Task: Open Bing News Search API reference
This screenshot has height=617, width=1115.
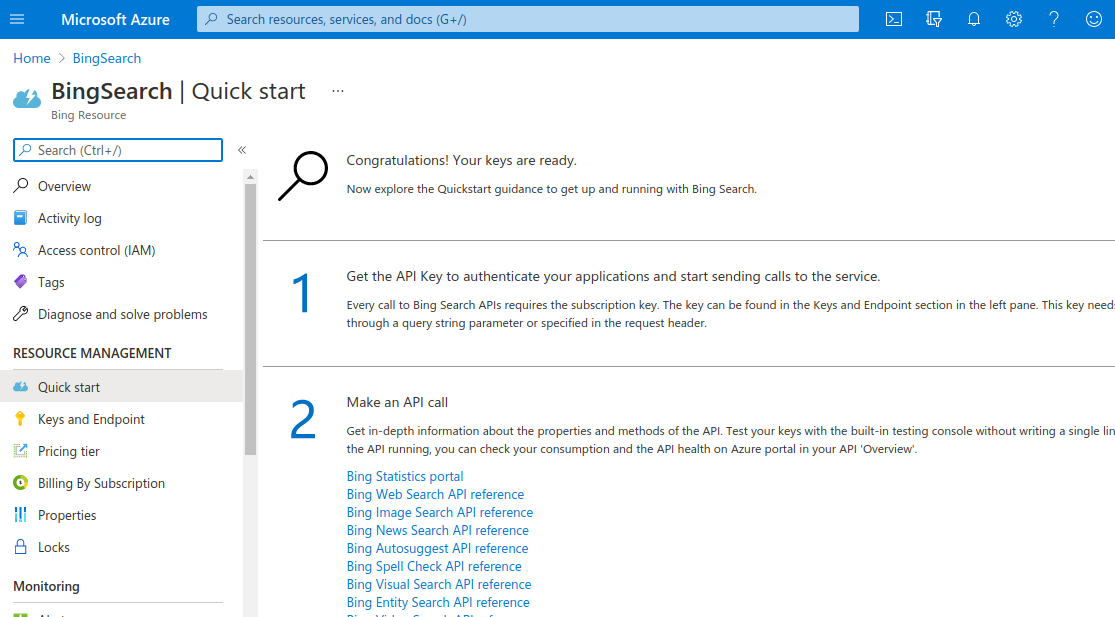Action: (437, 530)
